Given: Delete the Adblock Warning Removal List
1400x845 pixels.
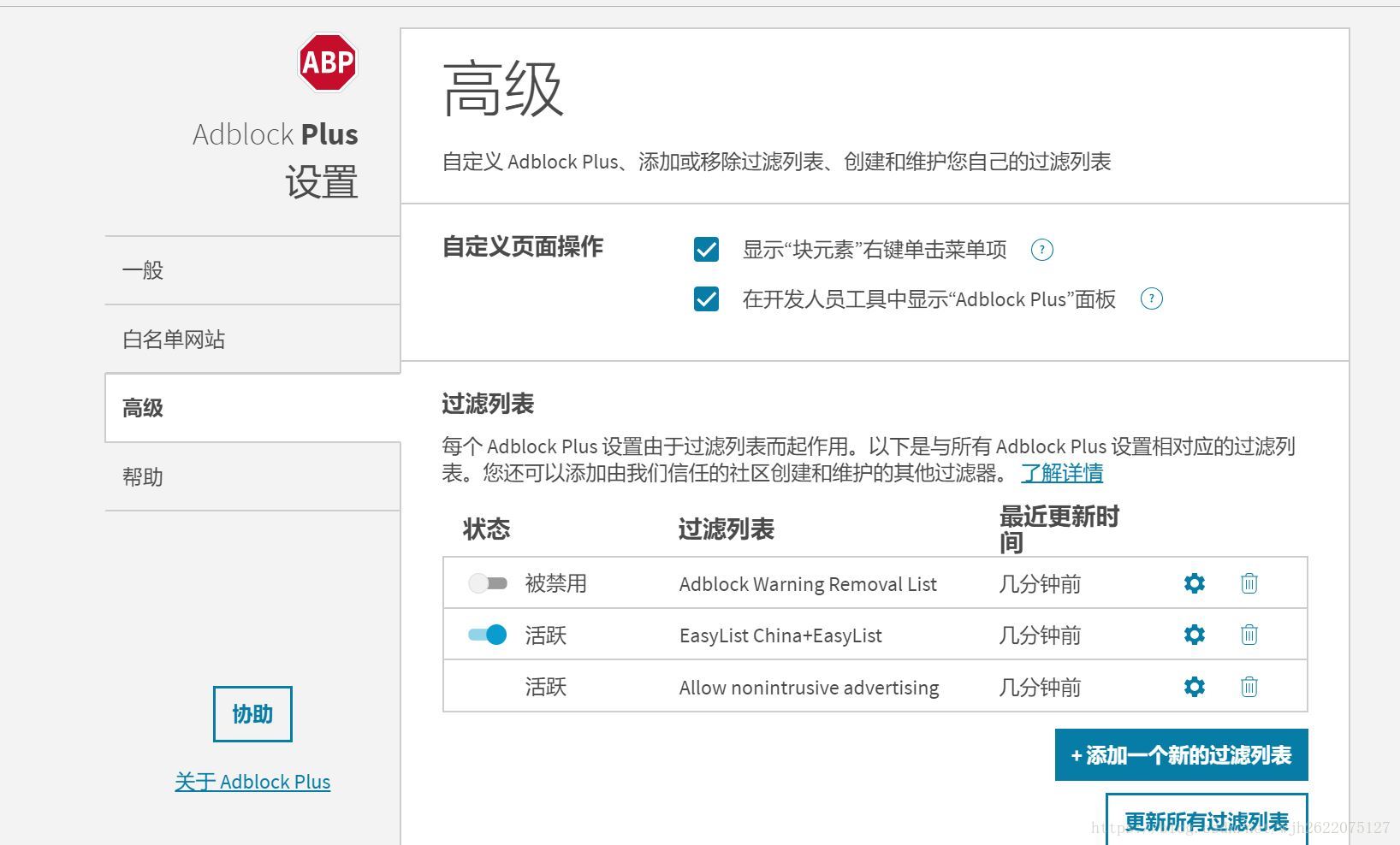Looking at the screenshot, I should [1249, 583].
